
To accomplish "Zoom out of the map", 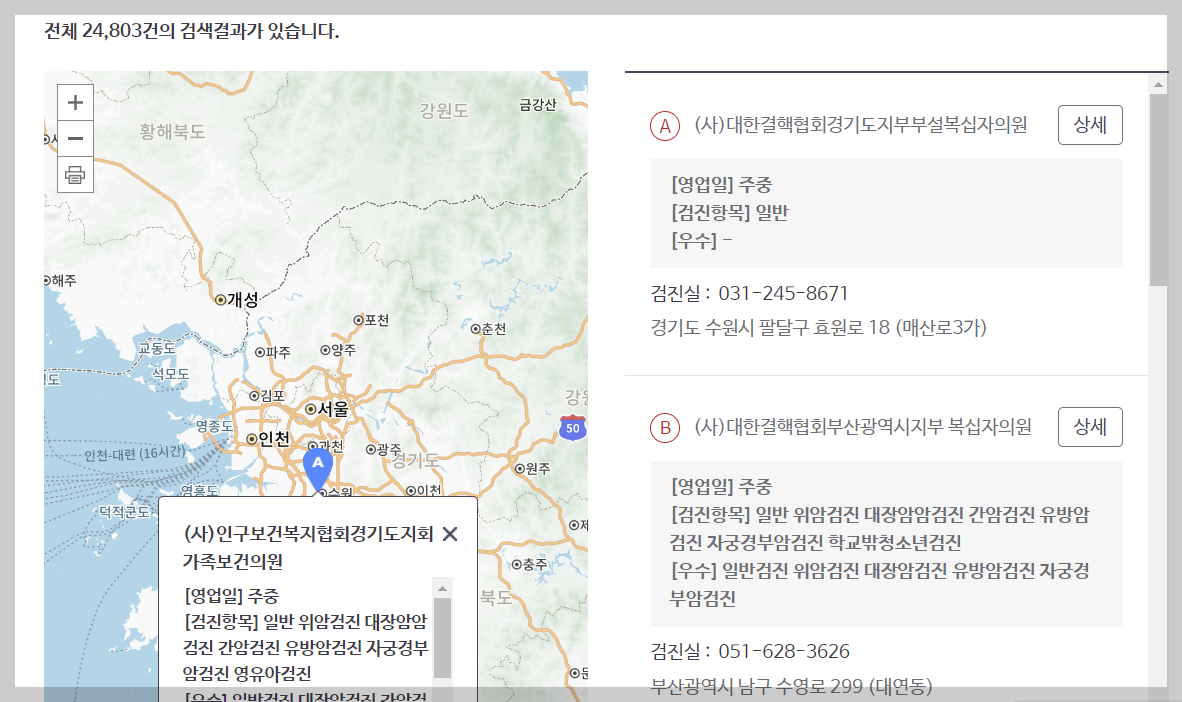I will pyautogui.click(x=75, y=139).
